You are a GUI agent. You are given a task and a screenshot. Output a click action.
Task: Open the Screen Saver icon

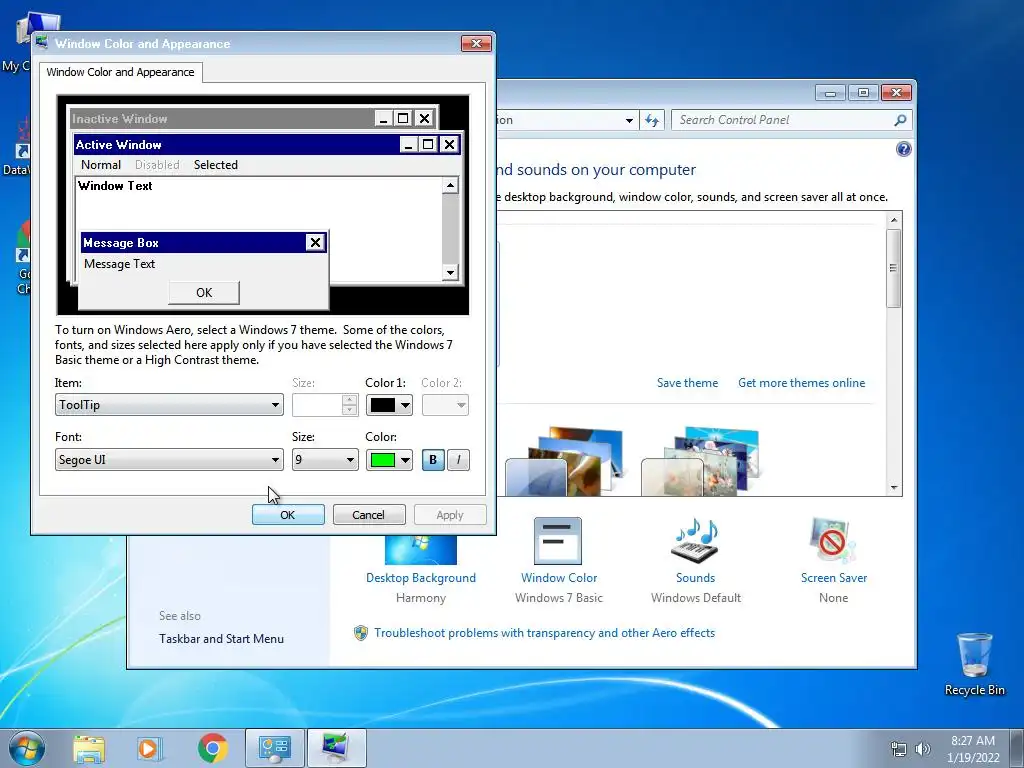pos(833,541)
